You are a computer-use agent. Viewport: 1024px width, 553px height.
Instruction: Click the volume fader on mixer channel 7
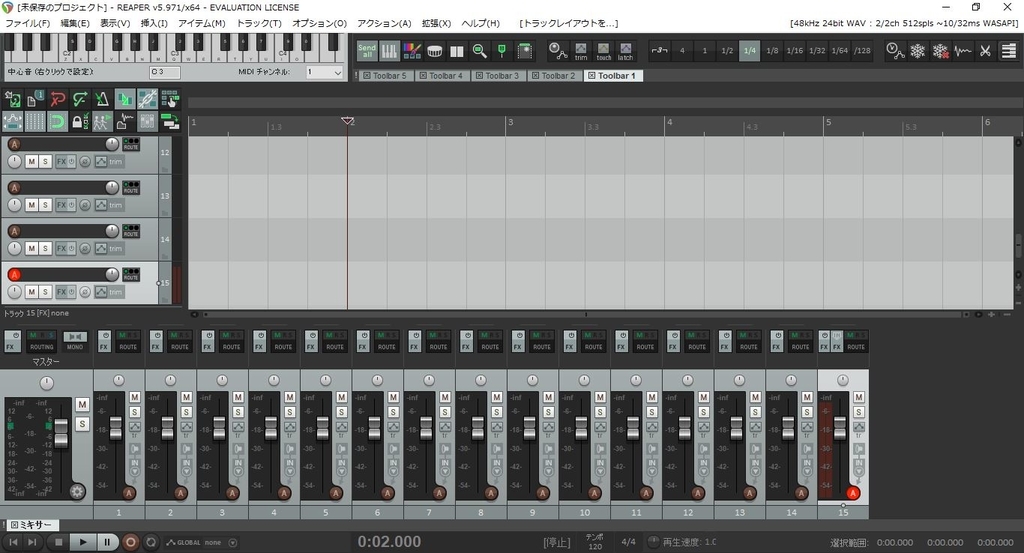pos(426,428)
